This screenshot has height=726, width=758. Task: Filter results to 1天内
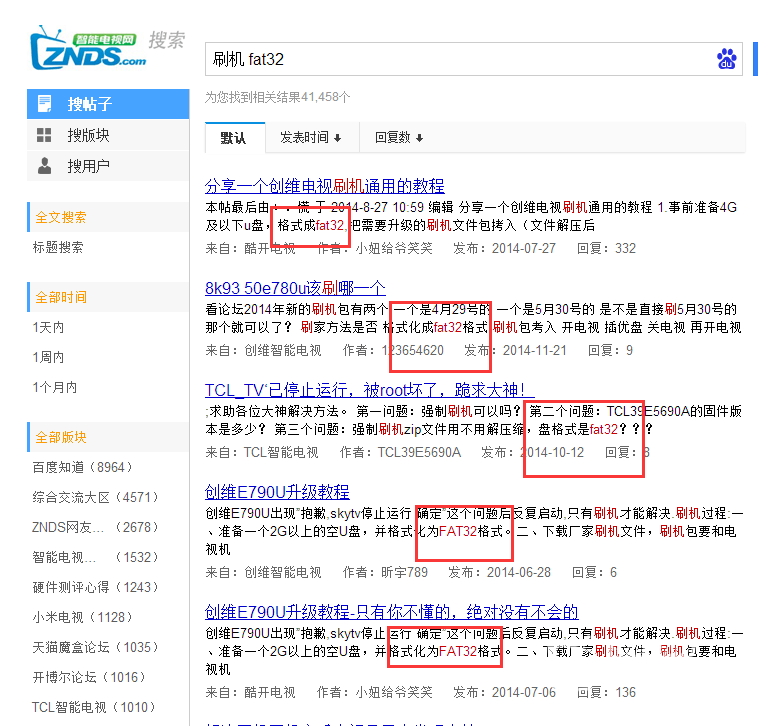[x=48, y=328]
